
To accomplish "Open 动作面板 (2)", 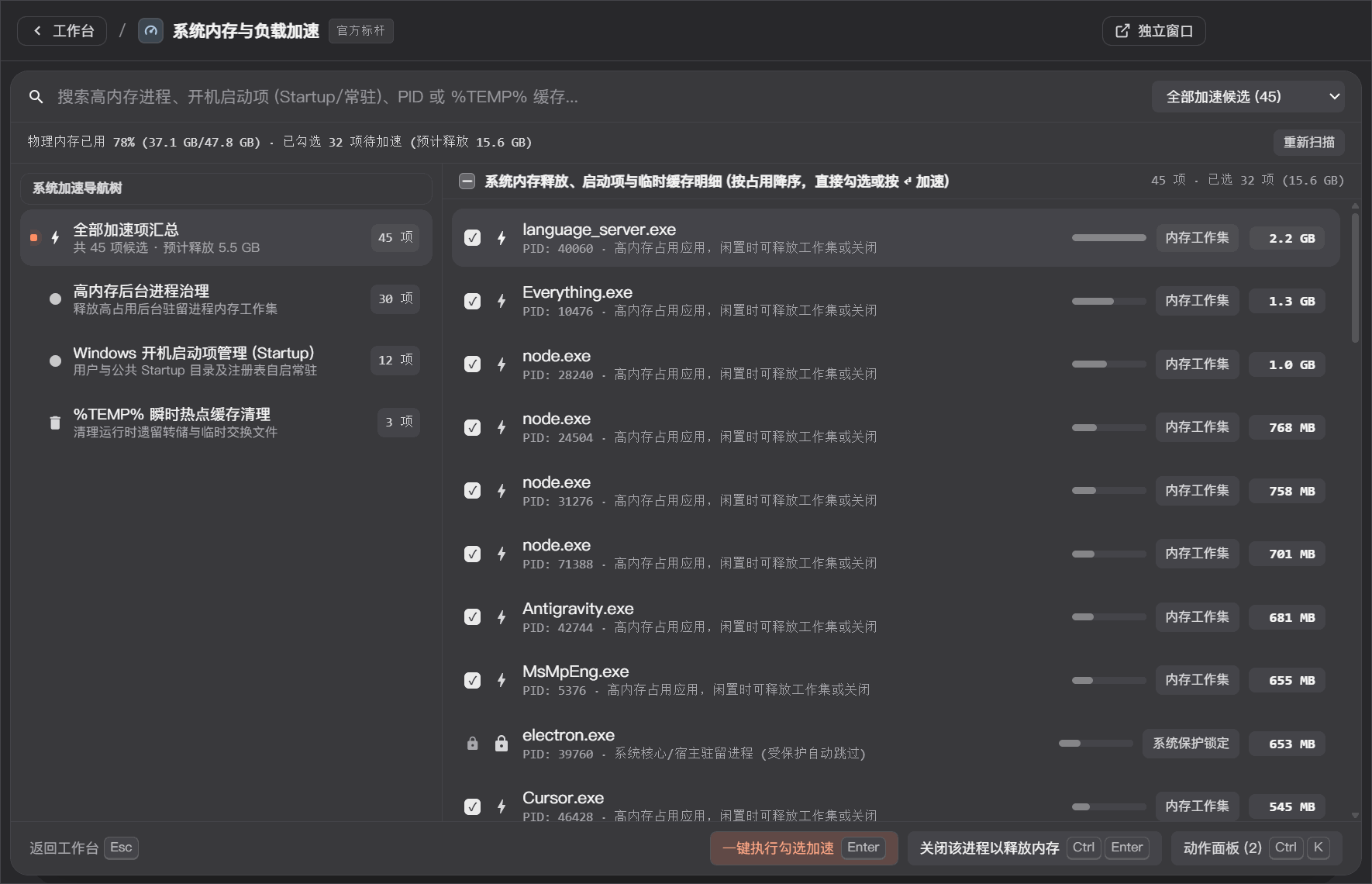I will pyautogui.click(x=1257, y=848).
